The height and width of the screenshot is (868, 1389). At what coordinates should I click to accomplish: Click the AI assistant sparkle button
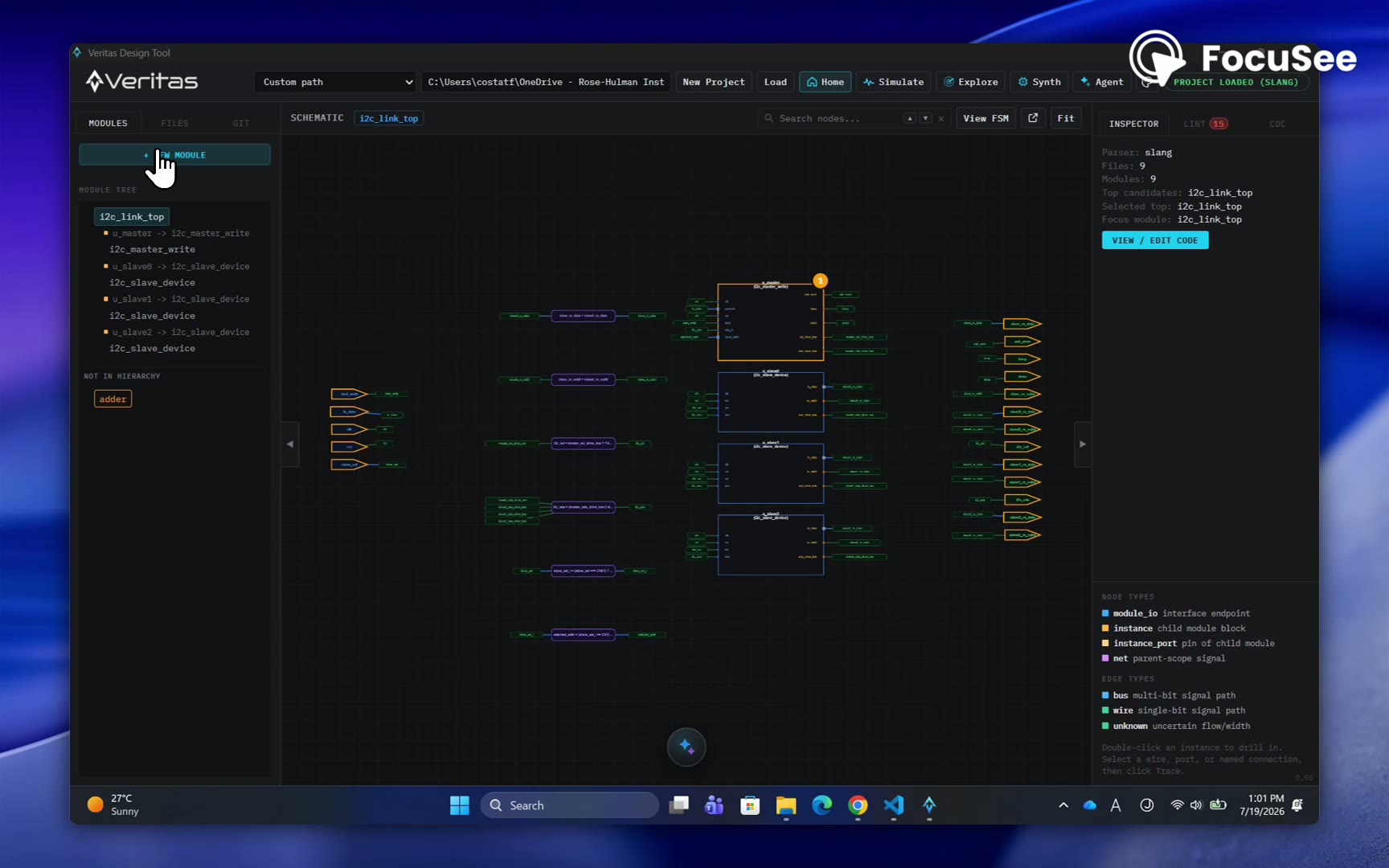click(x=686, y=747)
